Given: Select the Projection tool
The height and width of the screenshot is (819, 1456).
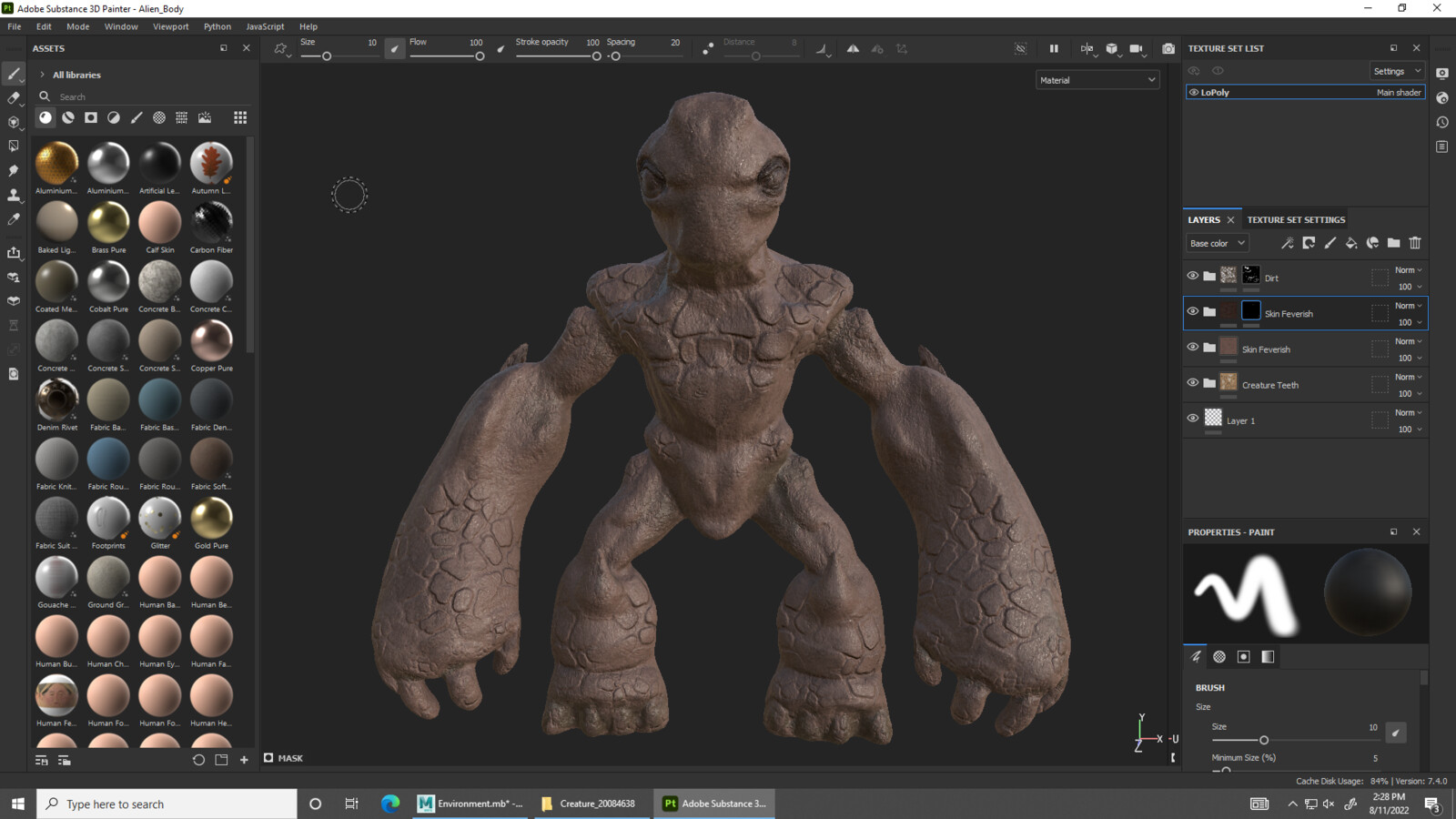Looking at the screenshot, I should 13,123.
